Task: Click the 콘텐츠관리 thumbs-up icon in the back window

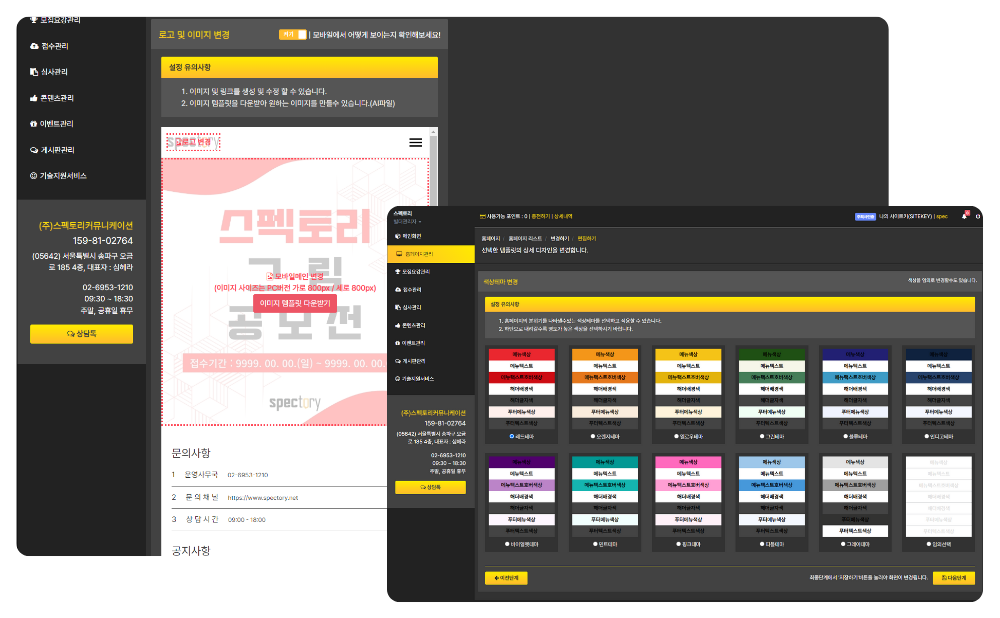Action: point(34,98)
